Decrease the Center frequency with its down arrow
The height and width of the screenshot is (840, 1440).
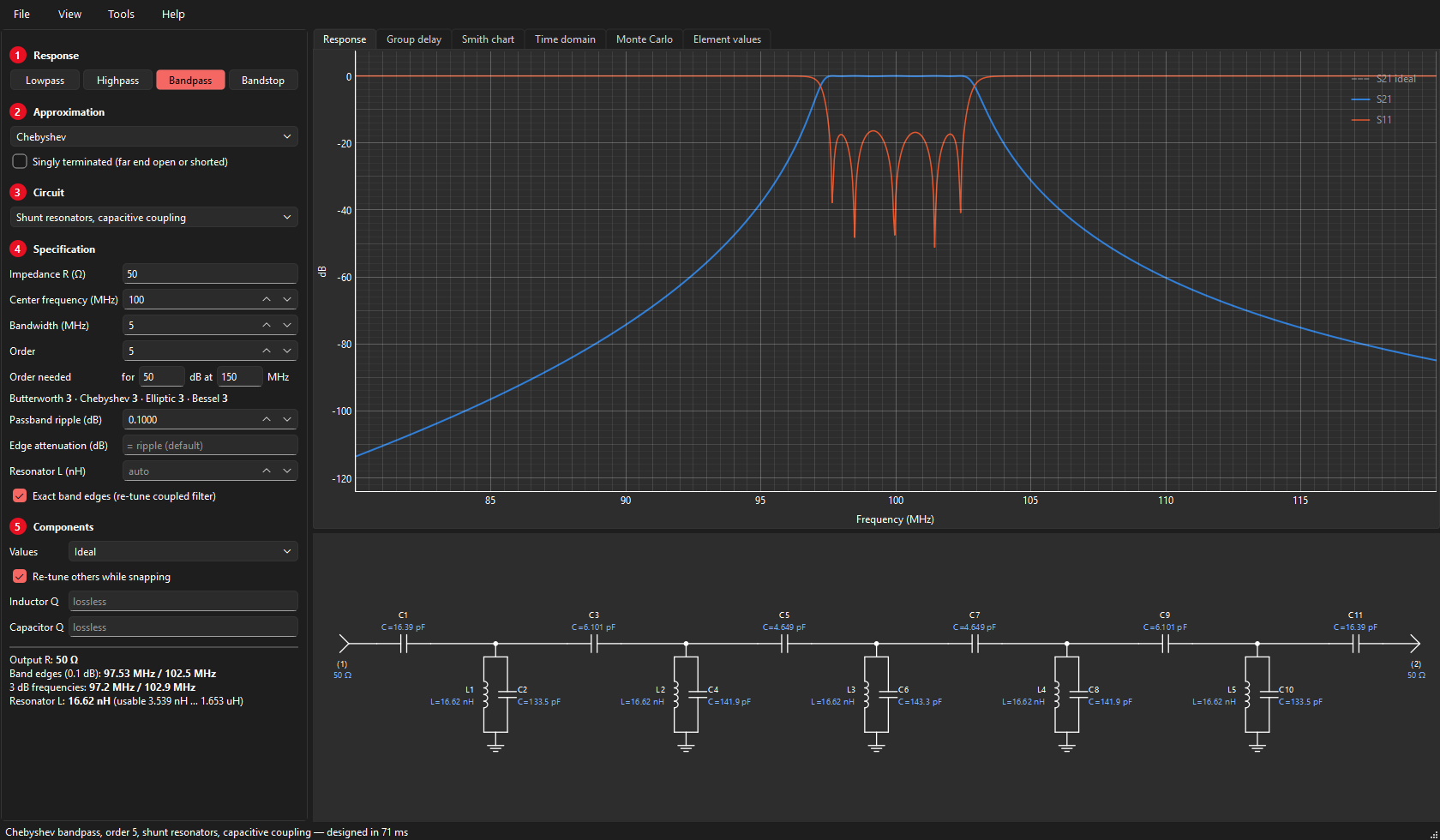[x=287, y=299]
